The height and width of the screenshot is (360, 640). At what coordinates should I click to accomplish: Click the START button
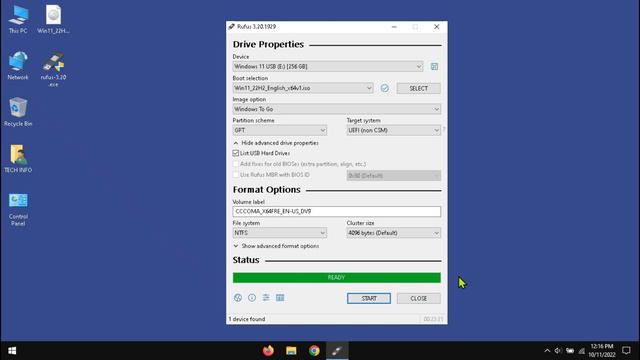pos(369,298)
